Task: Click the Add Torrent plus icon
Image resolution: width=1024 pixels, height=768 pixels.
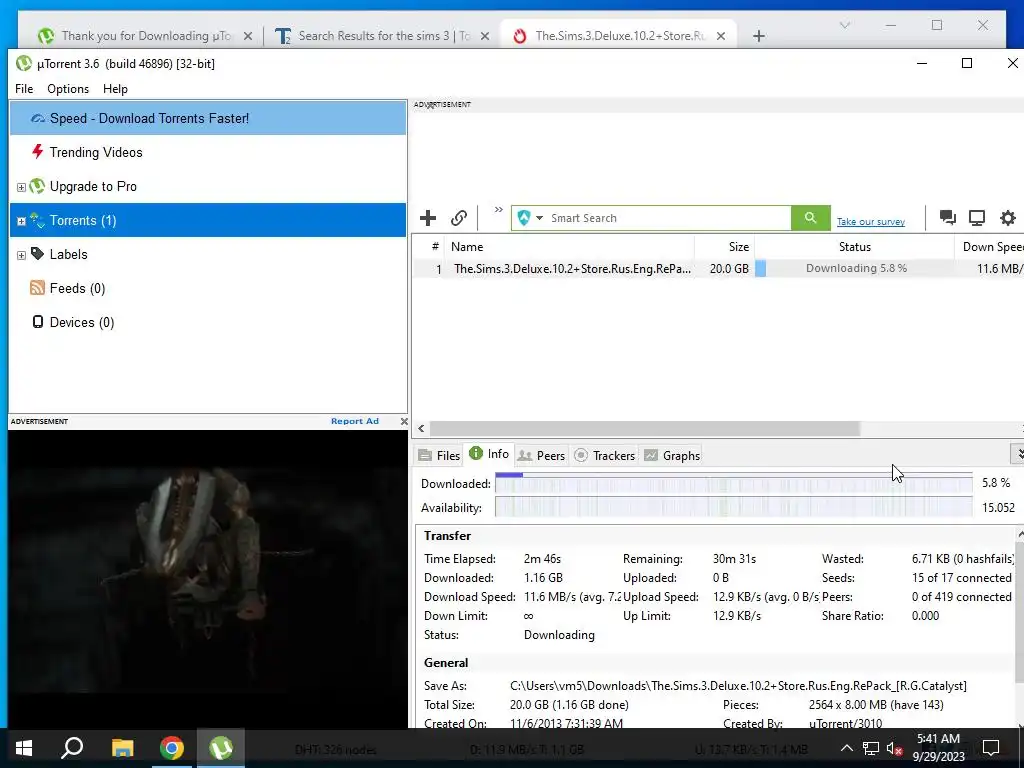Action: 428,218
